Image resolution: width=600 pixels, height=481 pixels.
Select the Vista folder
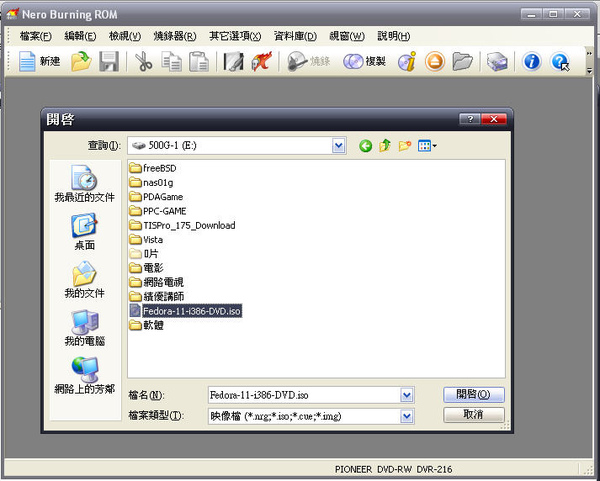click(x=146, y=240)
